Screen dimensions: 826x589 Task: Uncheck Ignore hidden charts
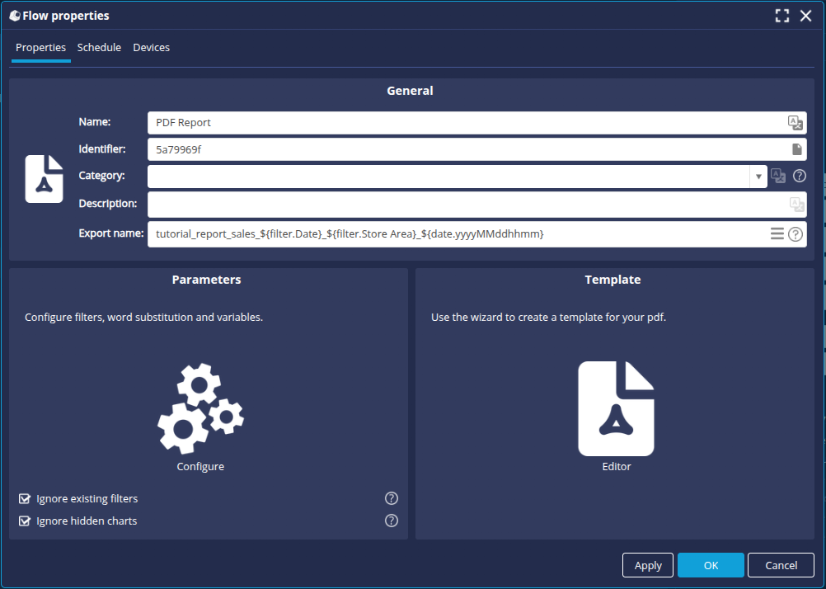coord(23,520)
